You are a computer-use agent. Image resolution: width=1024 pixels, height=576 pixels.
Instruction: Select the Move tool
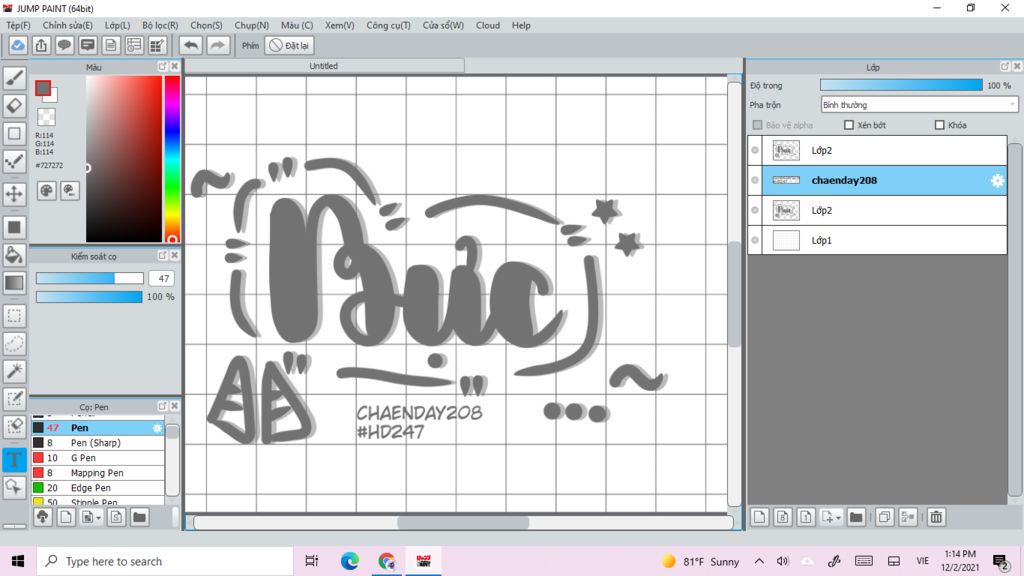[14, 194]
